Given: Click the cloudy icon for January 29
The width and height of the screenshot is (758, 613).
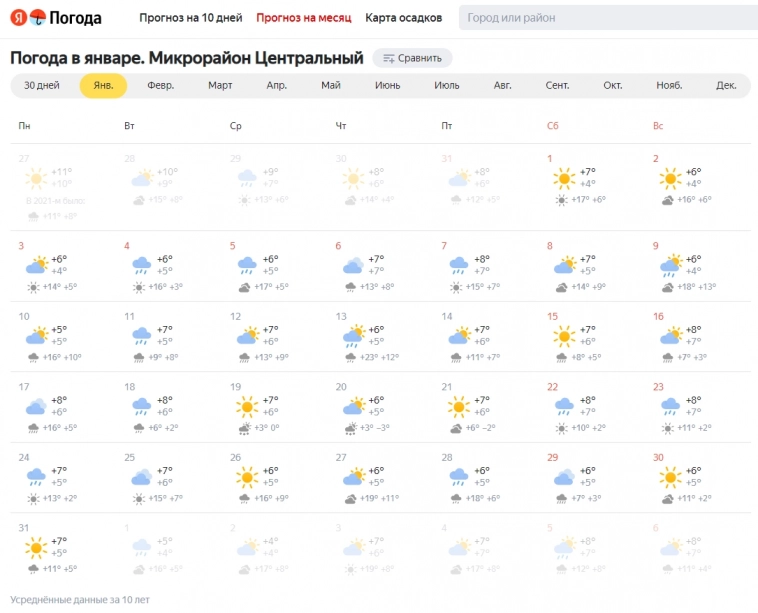Looking at the screenshot, I should tap(564, 477).
